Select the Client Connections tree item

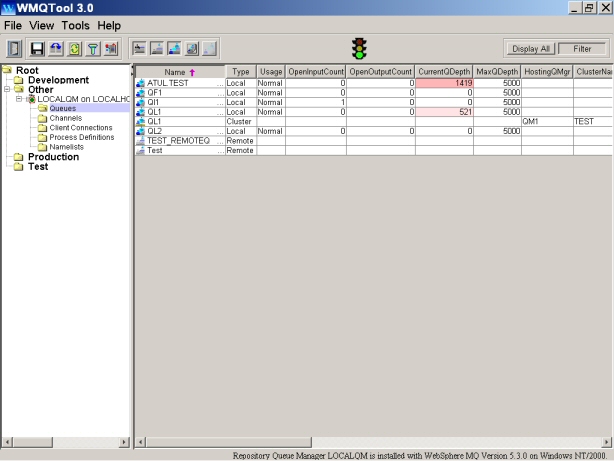pyautogui.click(x=81, y=128)
